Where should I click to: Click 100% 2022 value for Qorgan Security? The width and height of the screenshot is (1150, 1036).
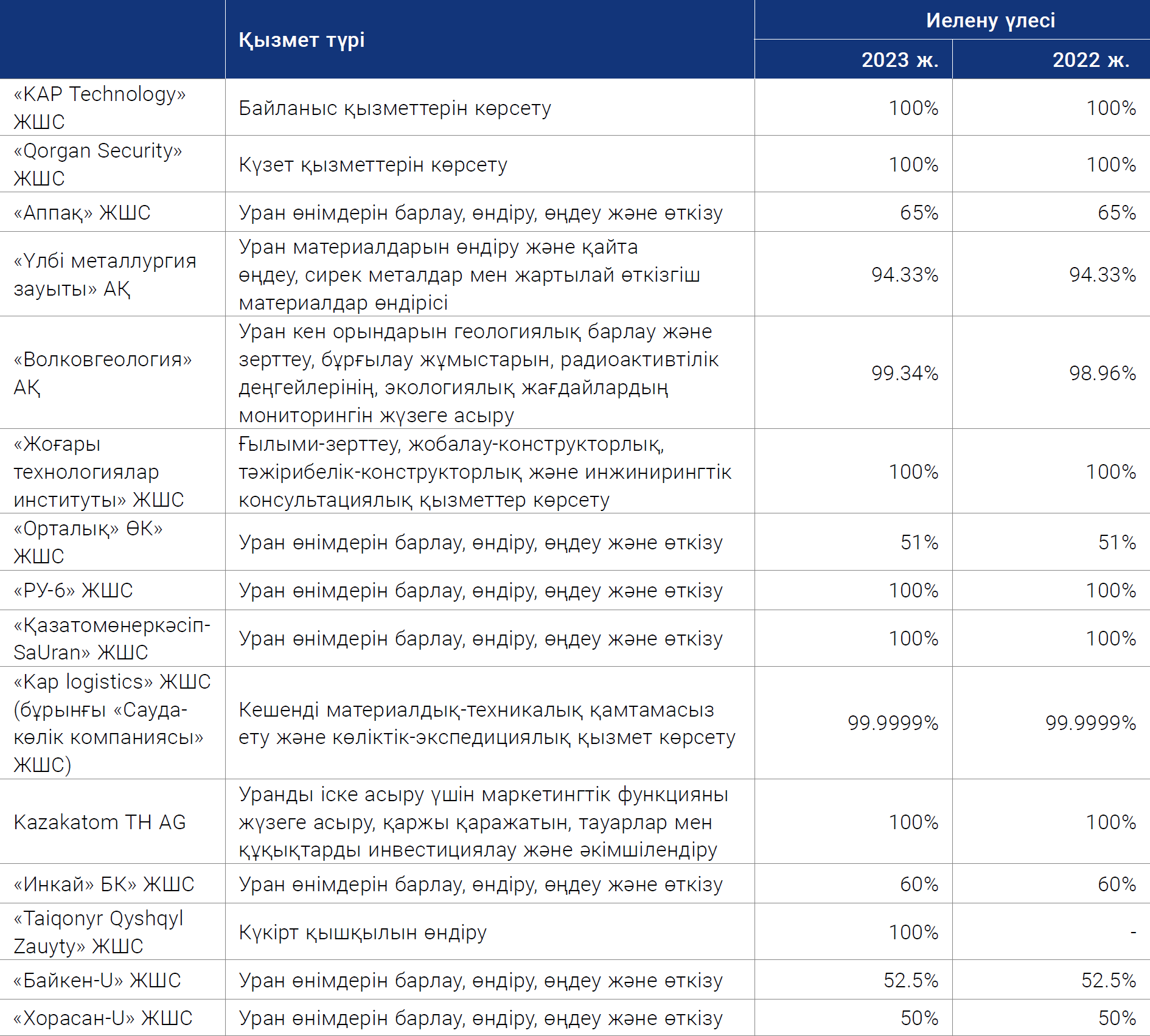tap(1112, 164)
